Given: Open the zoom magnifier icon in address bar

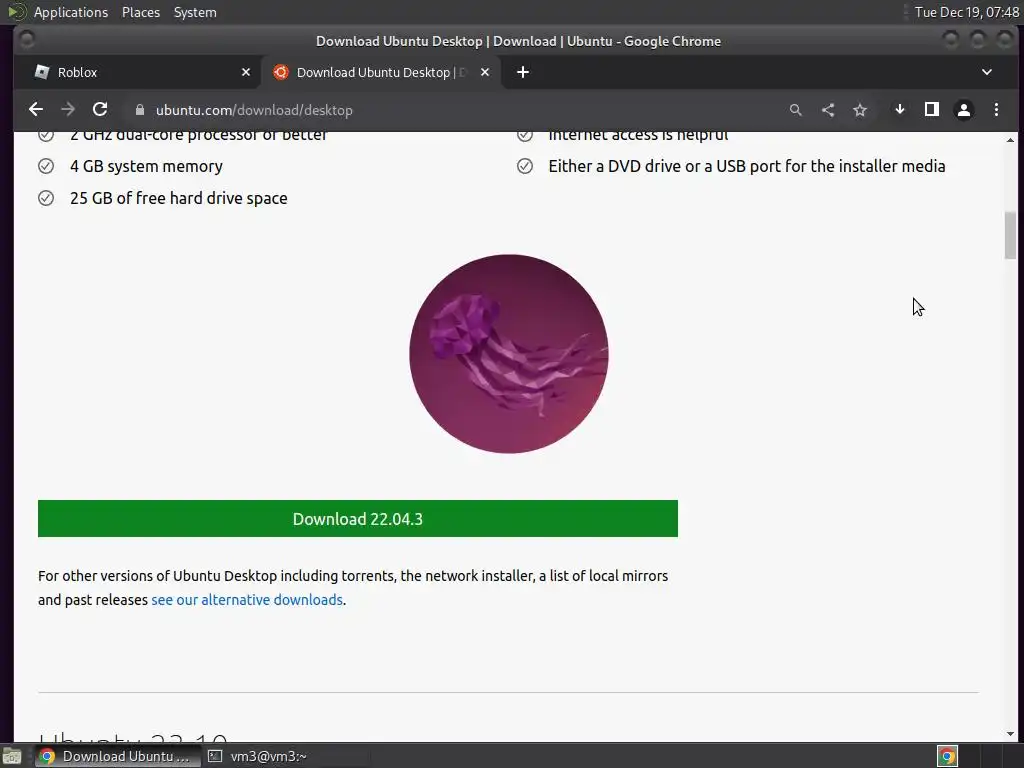Looking at the screenshot, I should tap(795, 110).
